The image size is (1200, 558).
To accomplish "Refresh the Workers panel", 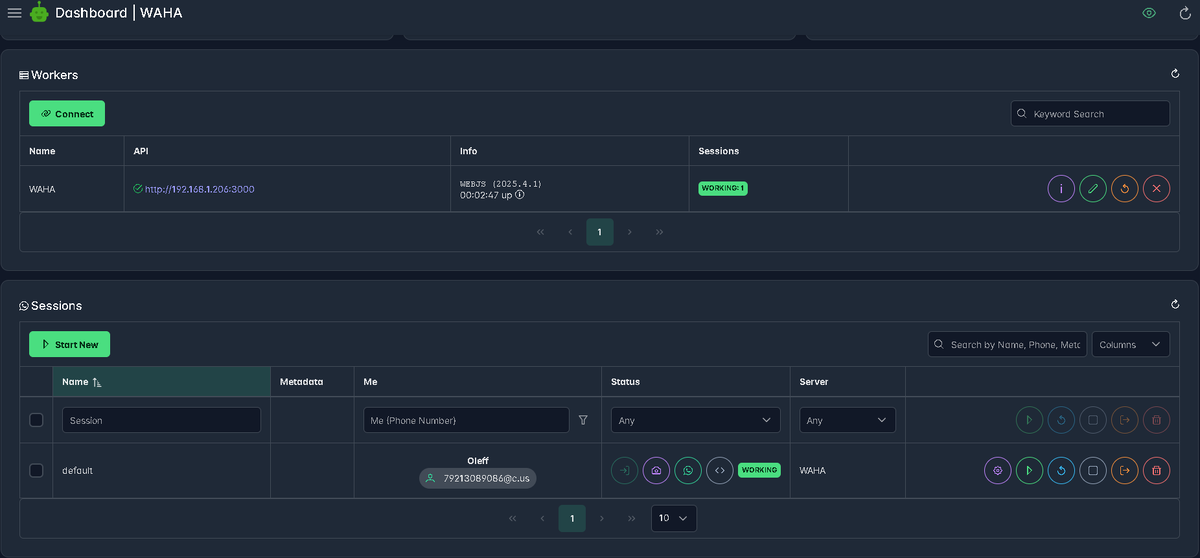I will point(1175,74).
